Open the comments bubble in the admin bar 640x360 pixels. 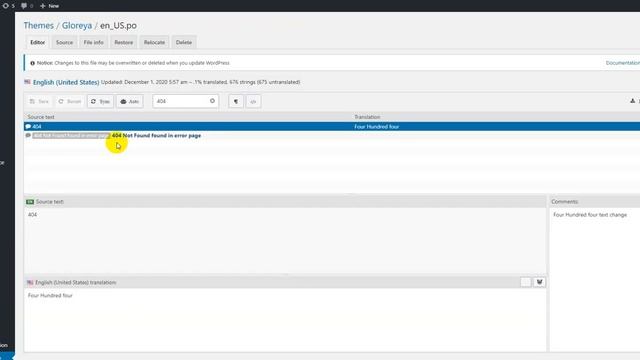[x=27, y=6]
